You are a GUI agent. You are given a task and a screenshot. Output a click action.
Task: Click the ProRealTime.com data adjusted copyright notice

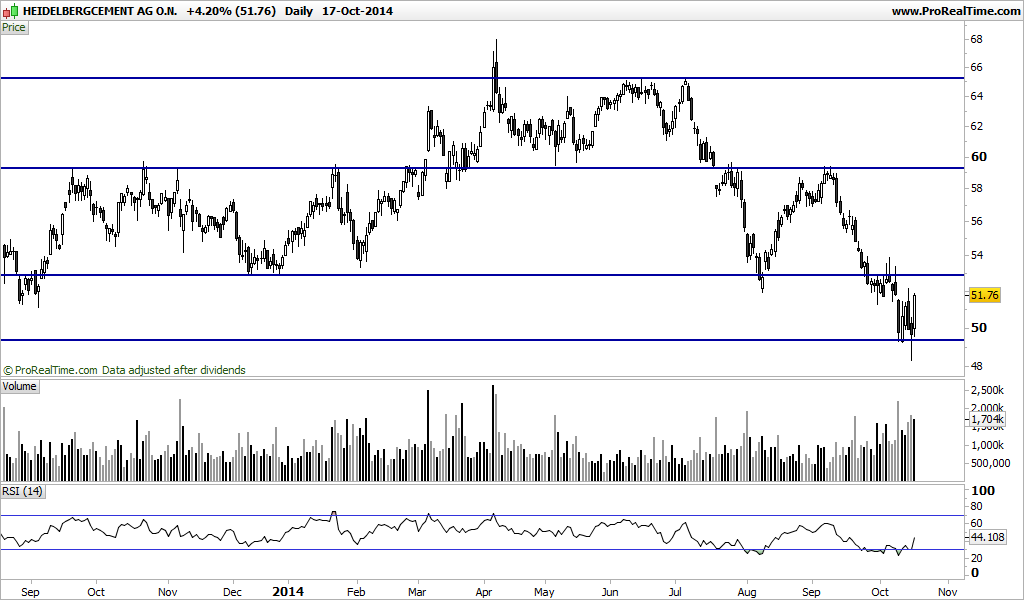tap(124, 370)
